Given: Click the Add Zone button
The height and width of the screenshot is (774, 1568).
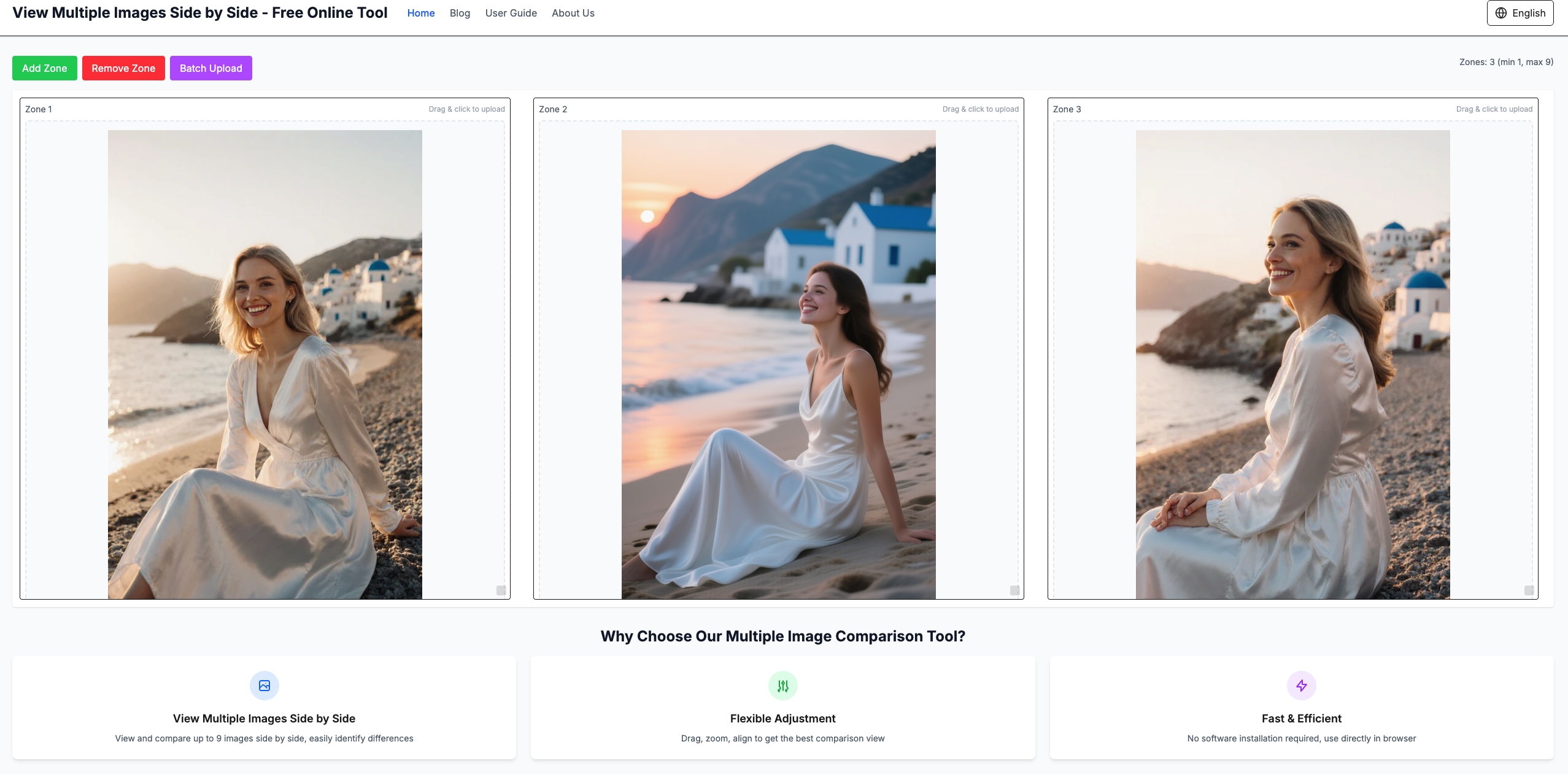Looking at the screenshot, I should click(x=44, y=68).
